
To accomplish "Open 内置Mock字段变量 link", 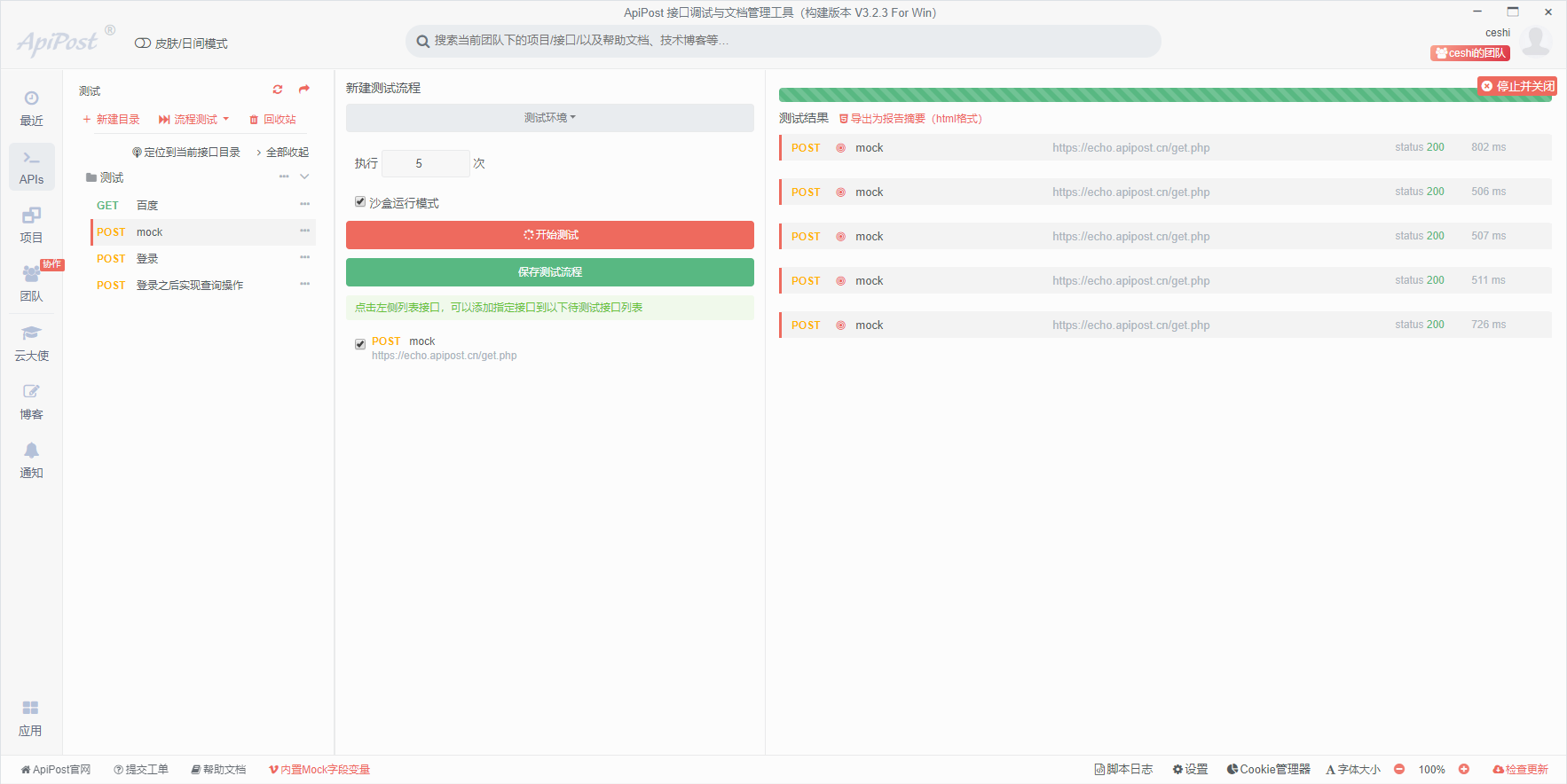I will 319,770.
